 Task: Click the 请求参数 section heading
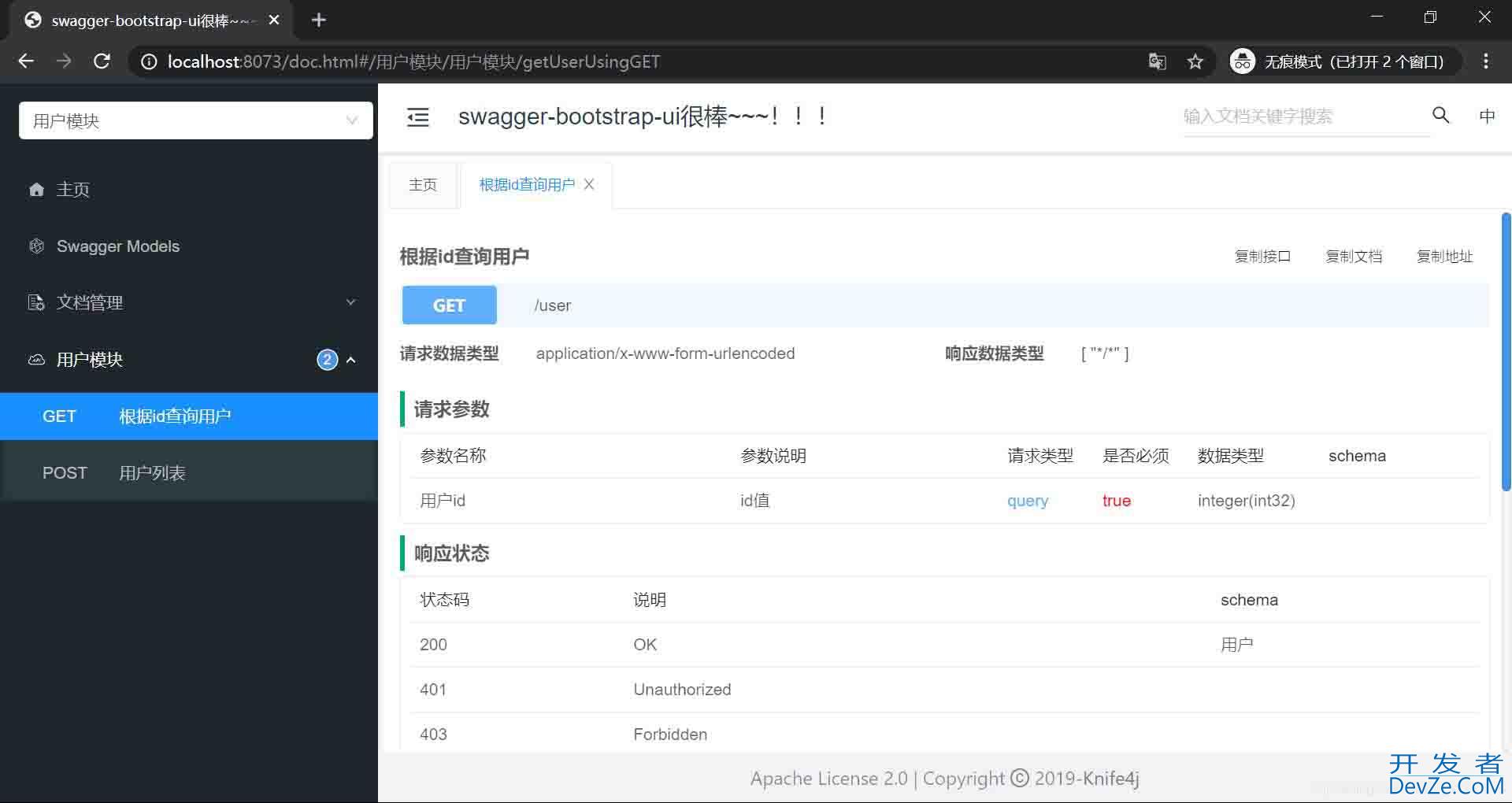(x=451, y=409)
